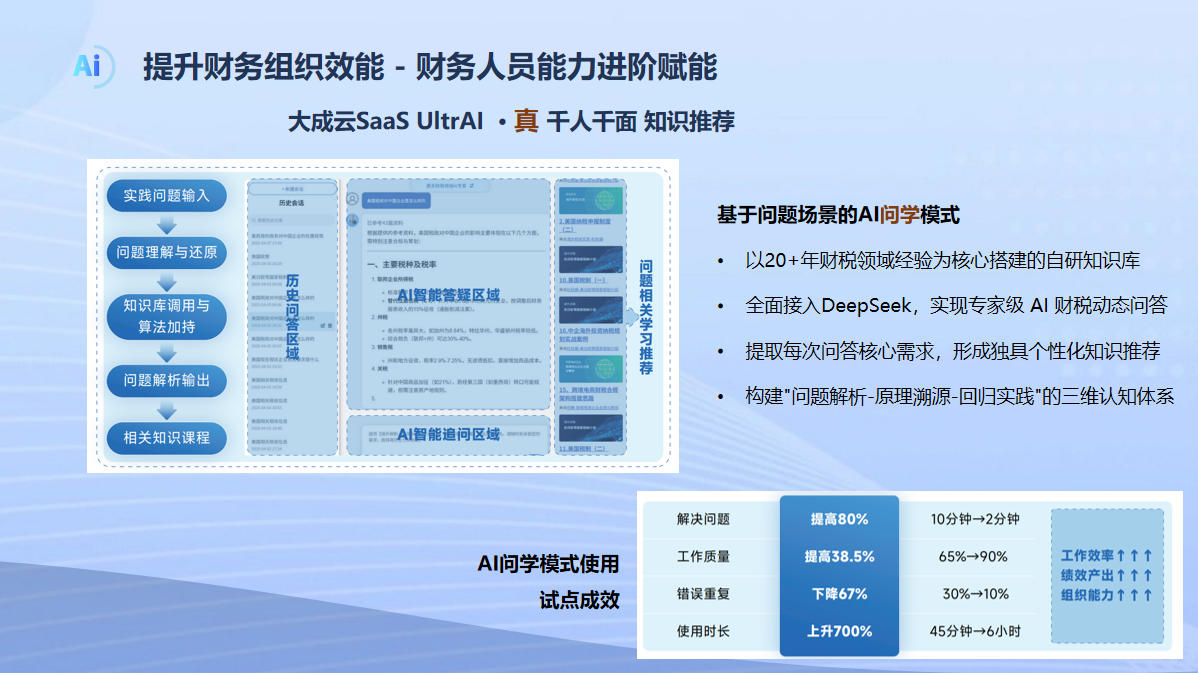
Task: Click the 下降67% cell
Action: point(839,594)
